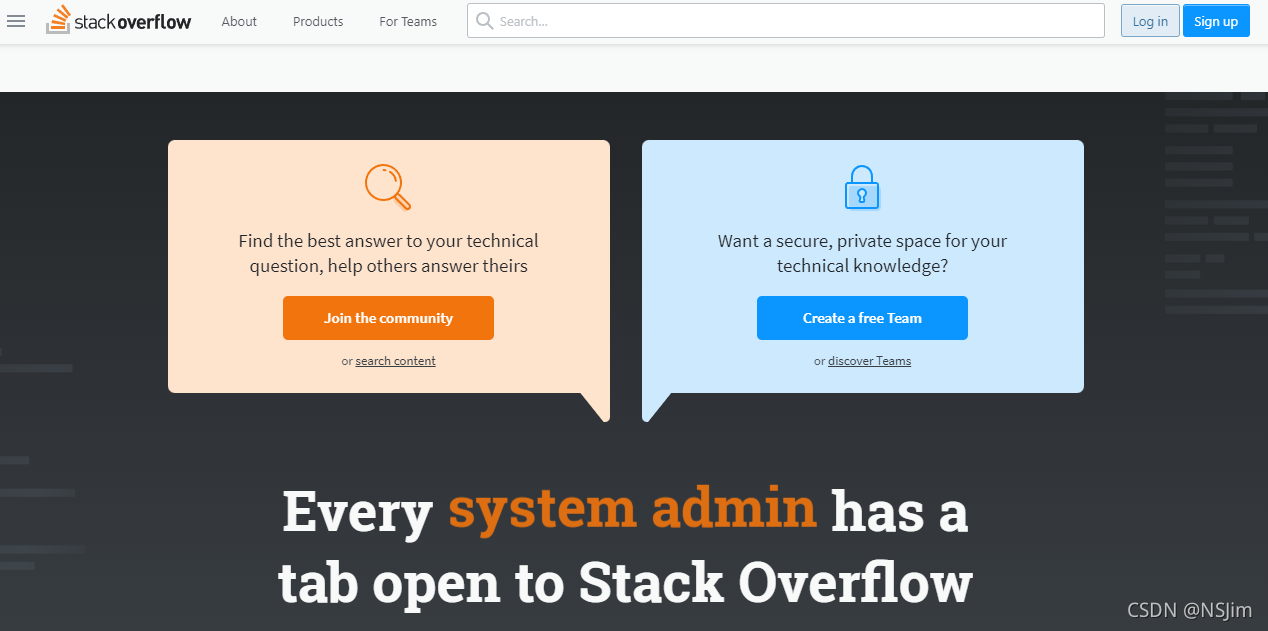Click the Sign up button
Image resolution: width=1268 pixels, height=631 pixels.
[1216, 21]
